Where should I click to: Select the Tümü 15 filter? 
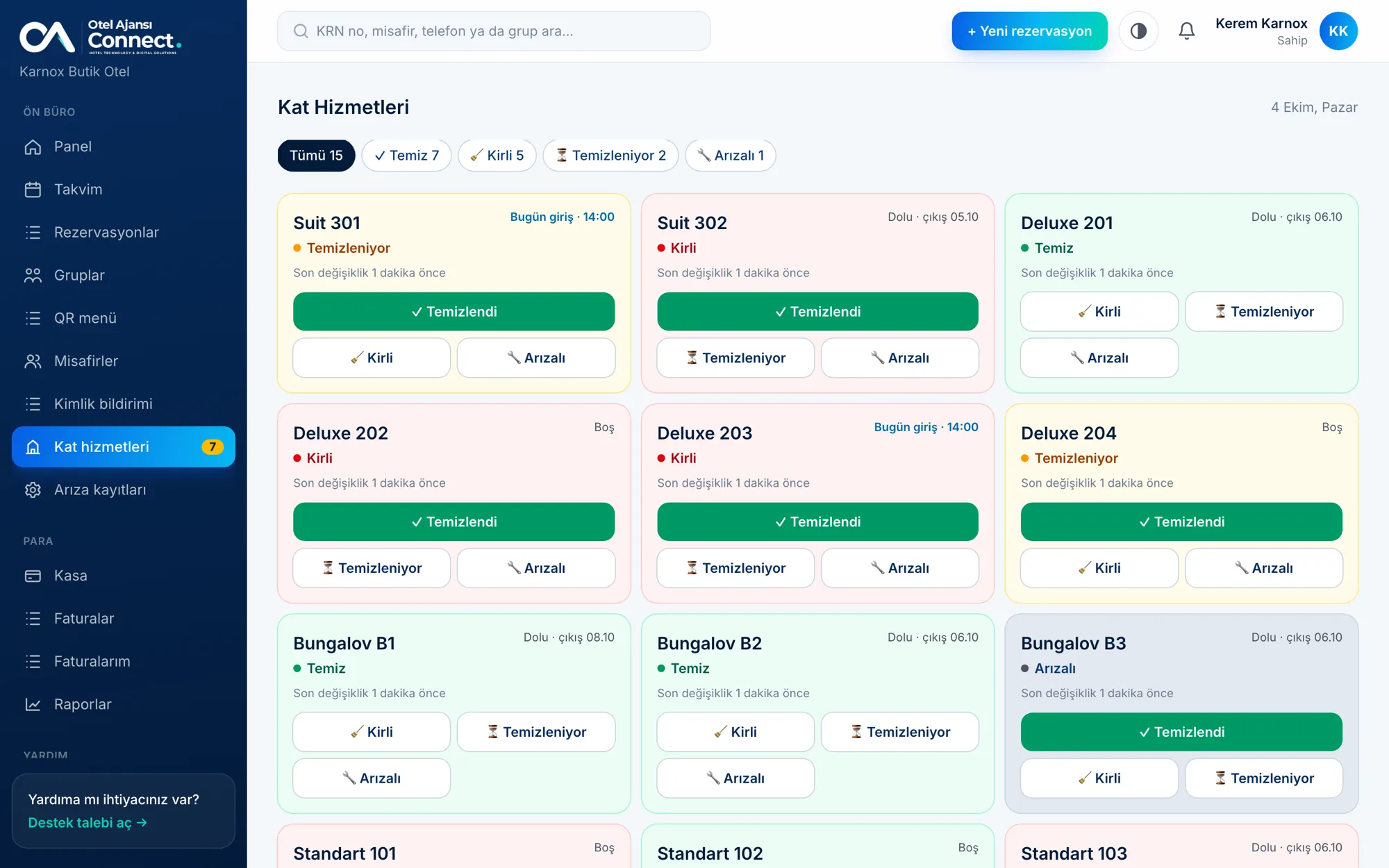tap(316, 156)
